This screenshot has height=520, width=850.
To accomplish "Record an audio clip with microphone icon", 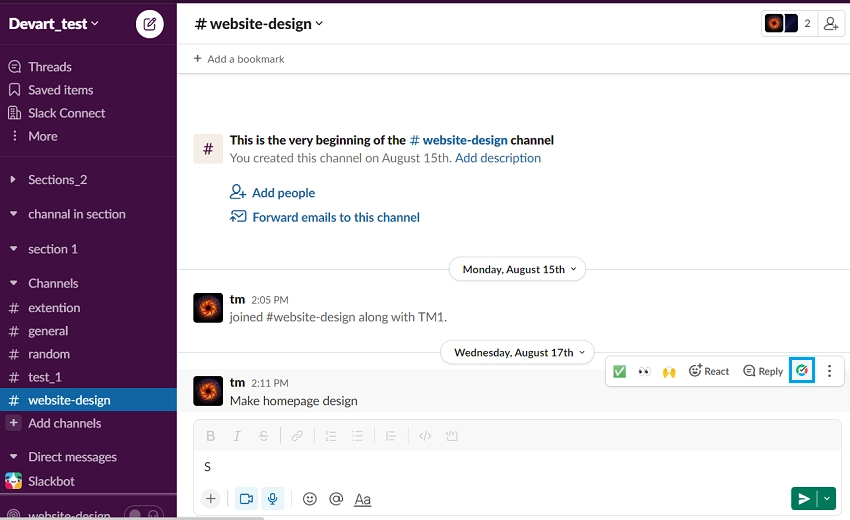I will tap(273, 499).
